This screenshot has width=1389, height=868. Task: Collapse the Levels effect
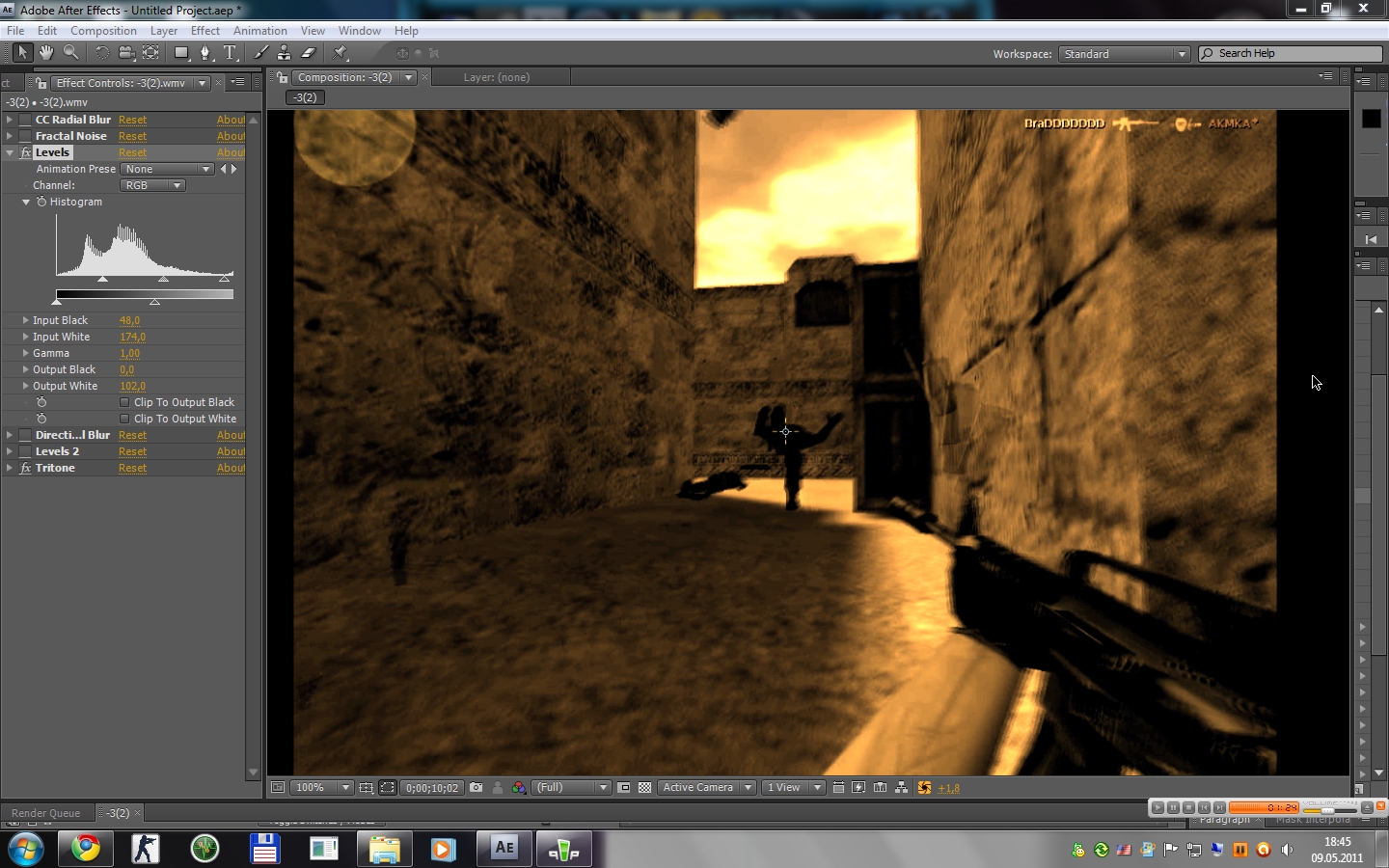[x=10, y=152]
